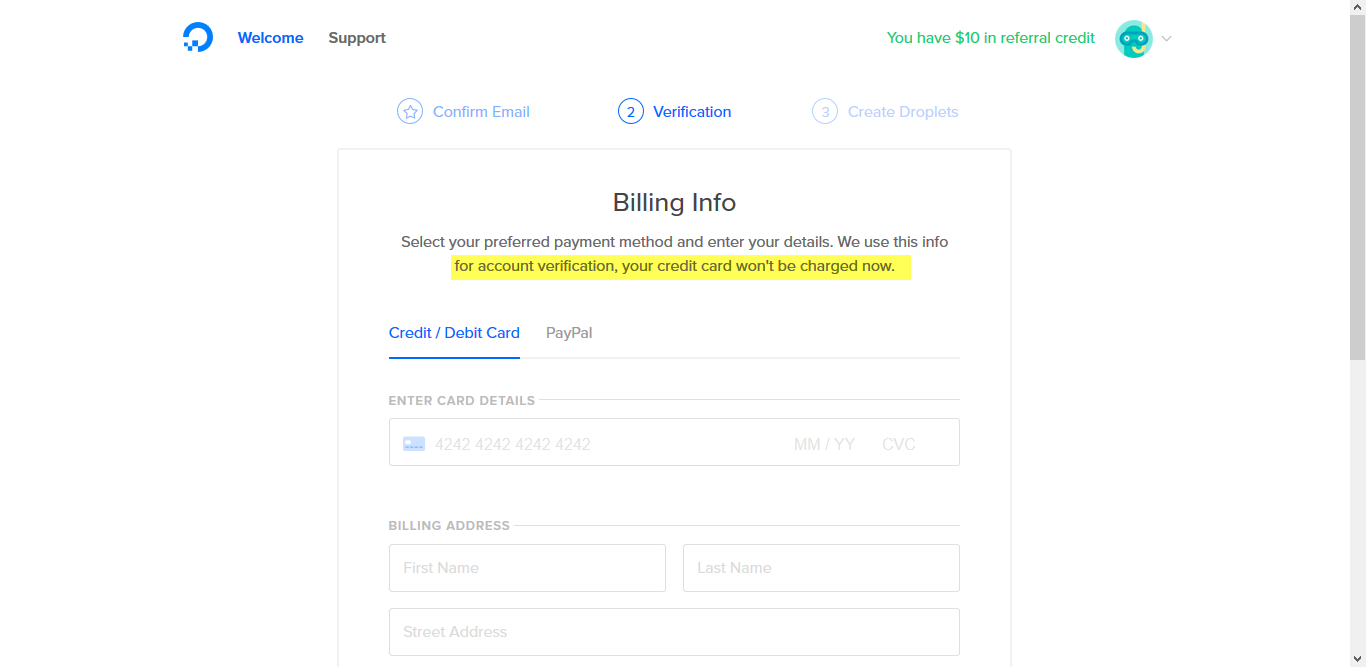
Task: Select the Credit / Debit Card tab
Action: [x=454, y=333]
